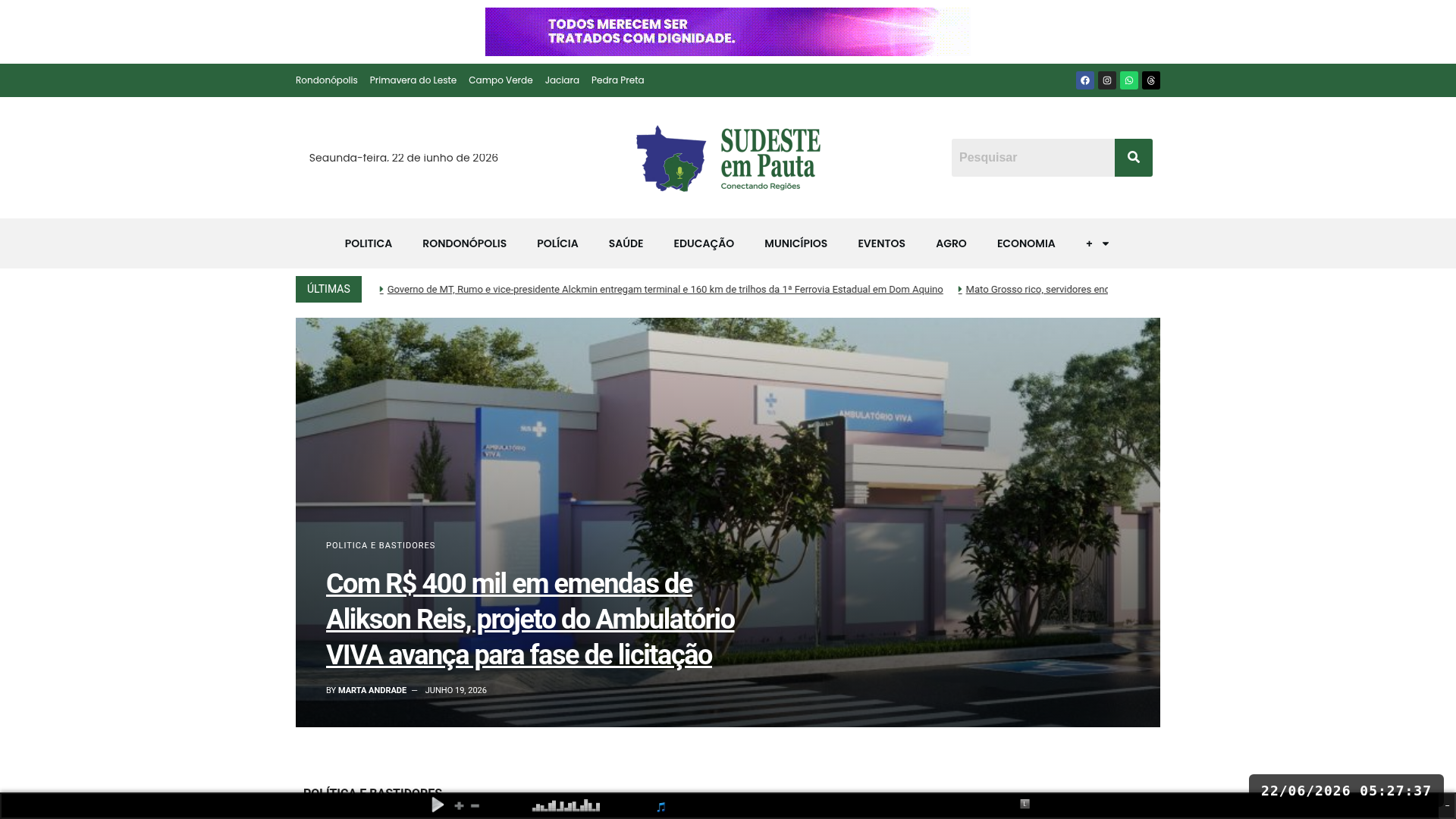This screenshot has width=1456, height=819.
Task: Open the Ambulatório VIVA featured headline
Action: coord(530,620)
